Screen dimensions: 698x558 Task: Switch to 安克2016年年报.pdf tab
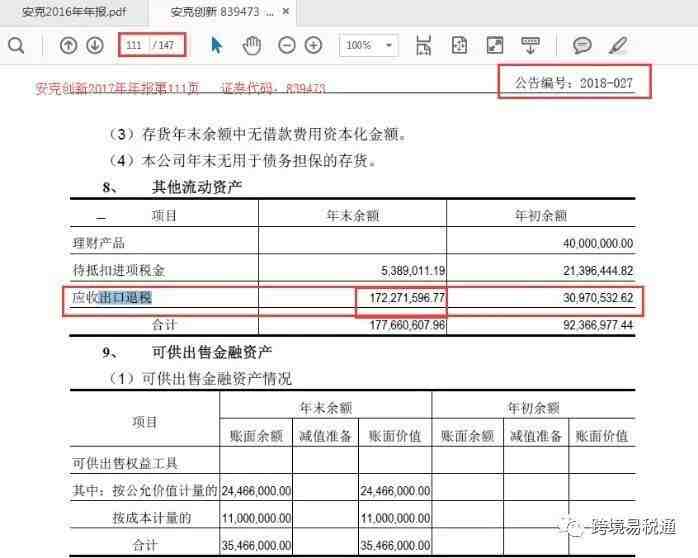[68, 12]
